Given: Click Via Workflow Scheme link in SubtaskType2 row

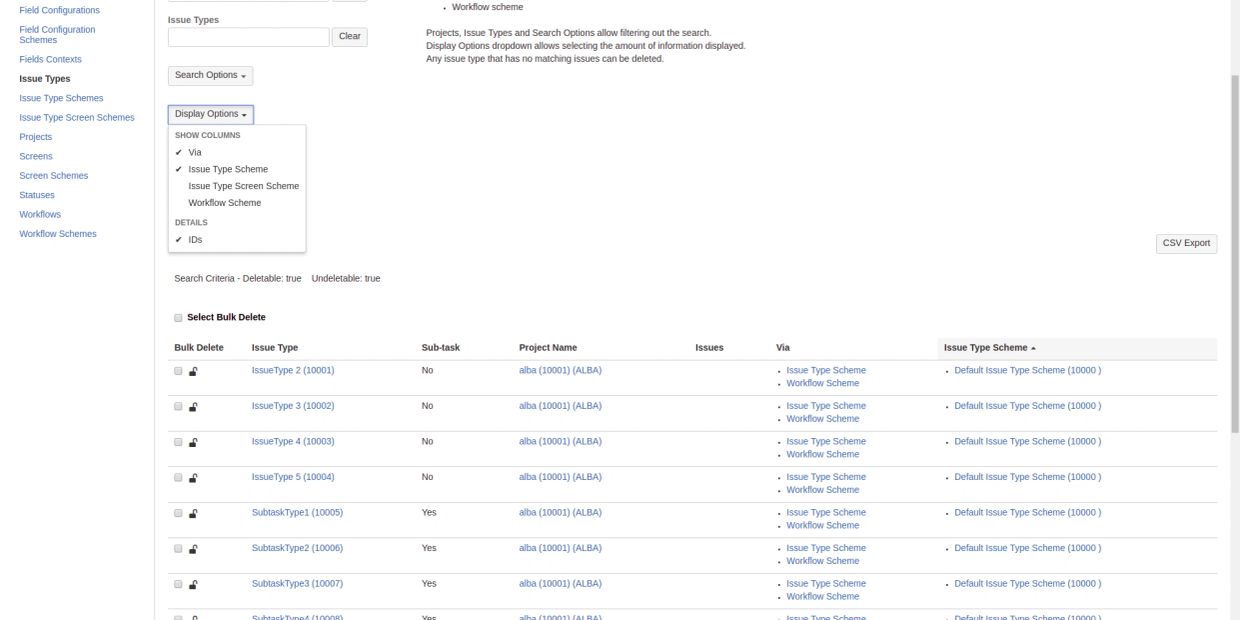Looking at the screenshot, I should (x=823, y=561).
